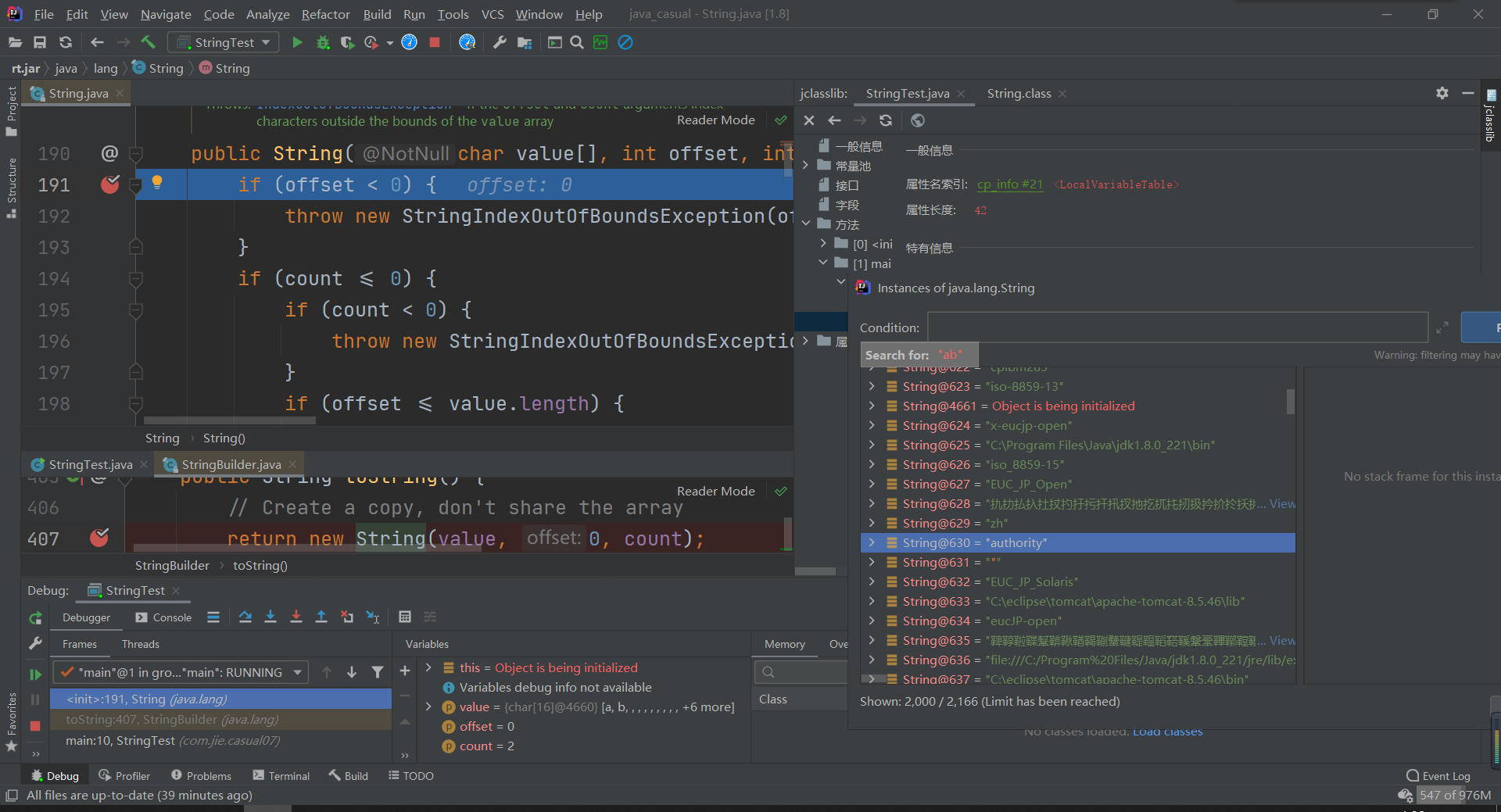The image size is (1501, 812).
Task: Click Show Execution Point icon in debugger
Action: [x=213, y=617]
